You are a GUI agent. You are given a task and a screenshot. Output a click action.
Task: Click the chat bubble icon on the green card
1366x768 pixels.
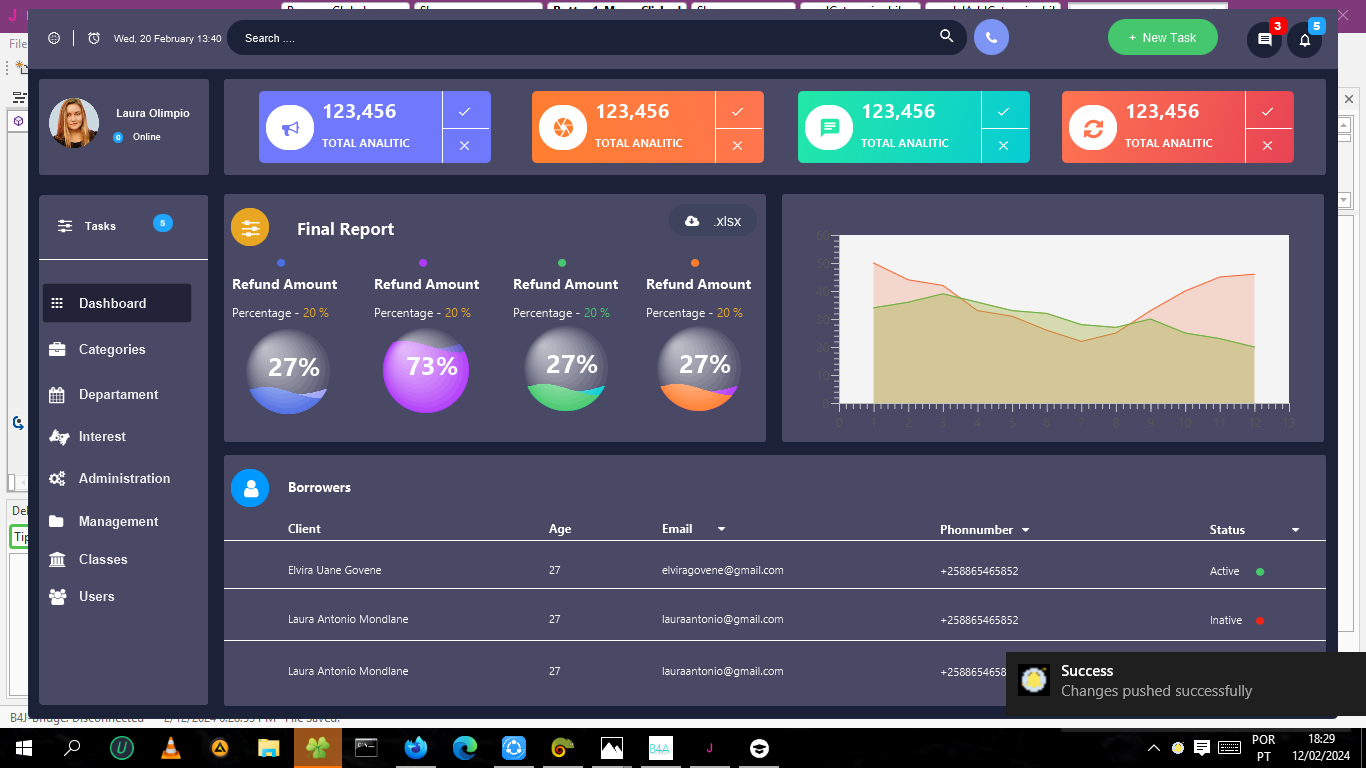829,127
